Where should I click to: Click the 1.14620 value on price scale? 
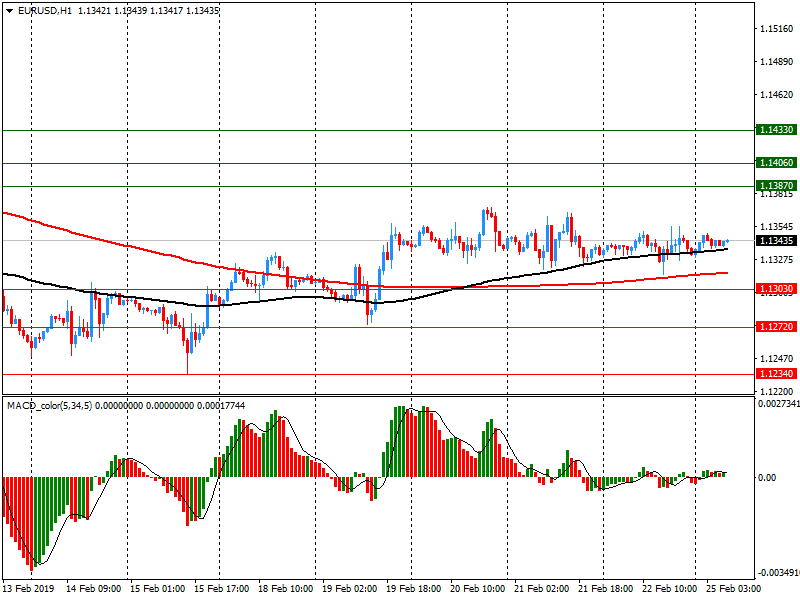(x=776, y=95)
